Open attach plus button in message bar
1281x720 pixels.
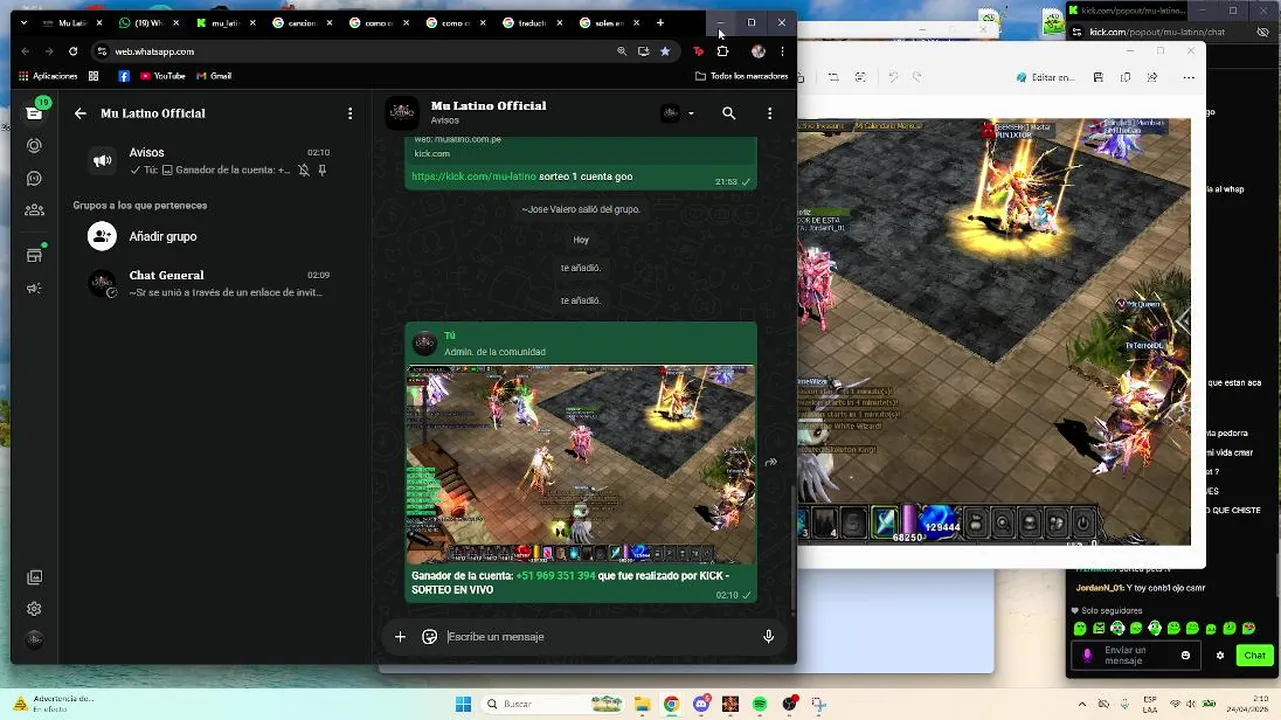tap(400, 637)
